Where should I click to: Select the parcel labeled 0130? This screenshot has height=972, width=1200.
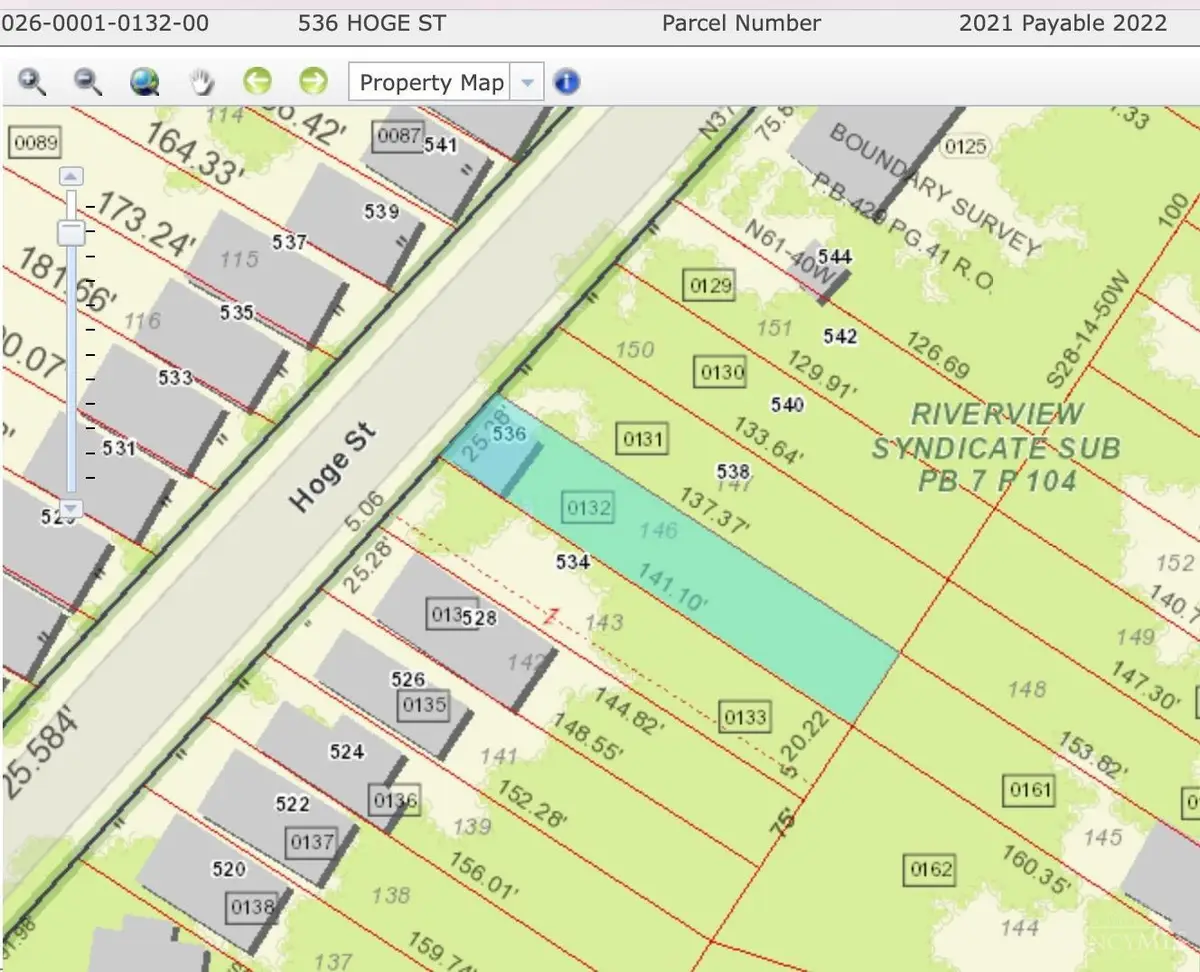pyautogui.click(x=721, y=373)
